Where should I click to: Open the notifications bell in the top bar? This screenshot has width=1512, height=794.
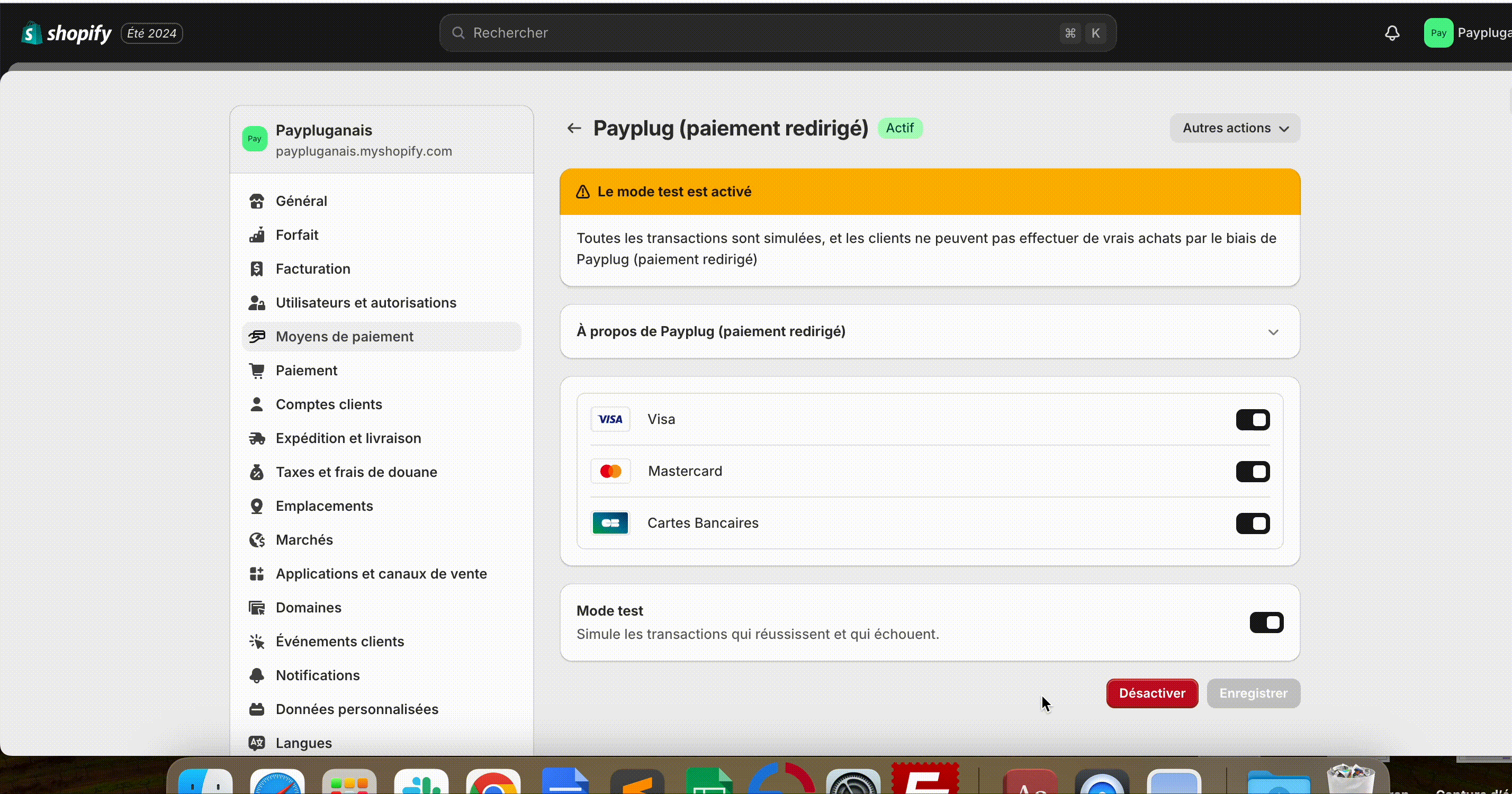(1392, 33)
